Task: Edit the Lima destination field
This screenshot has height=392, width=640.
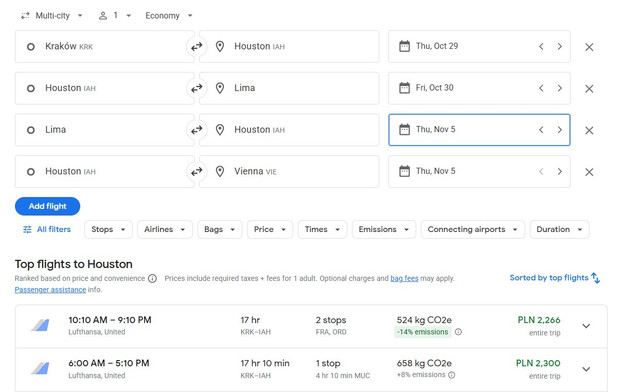Action: [x=289, y=88]
